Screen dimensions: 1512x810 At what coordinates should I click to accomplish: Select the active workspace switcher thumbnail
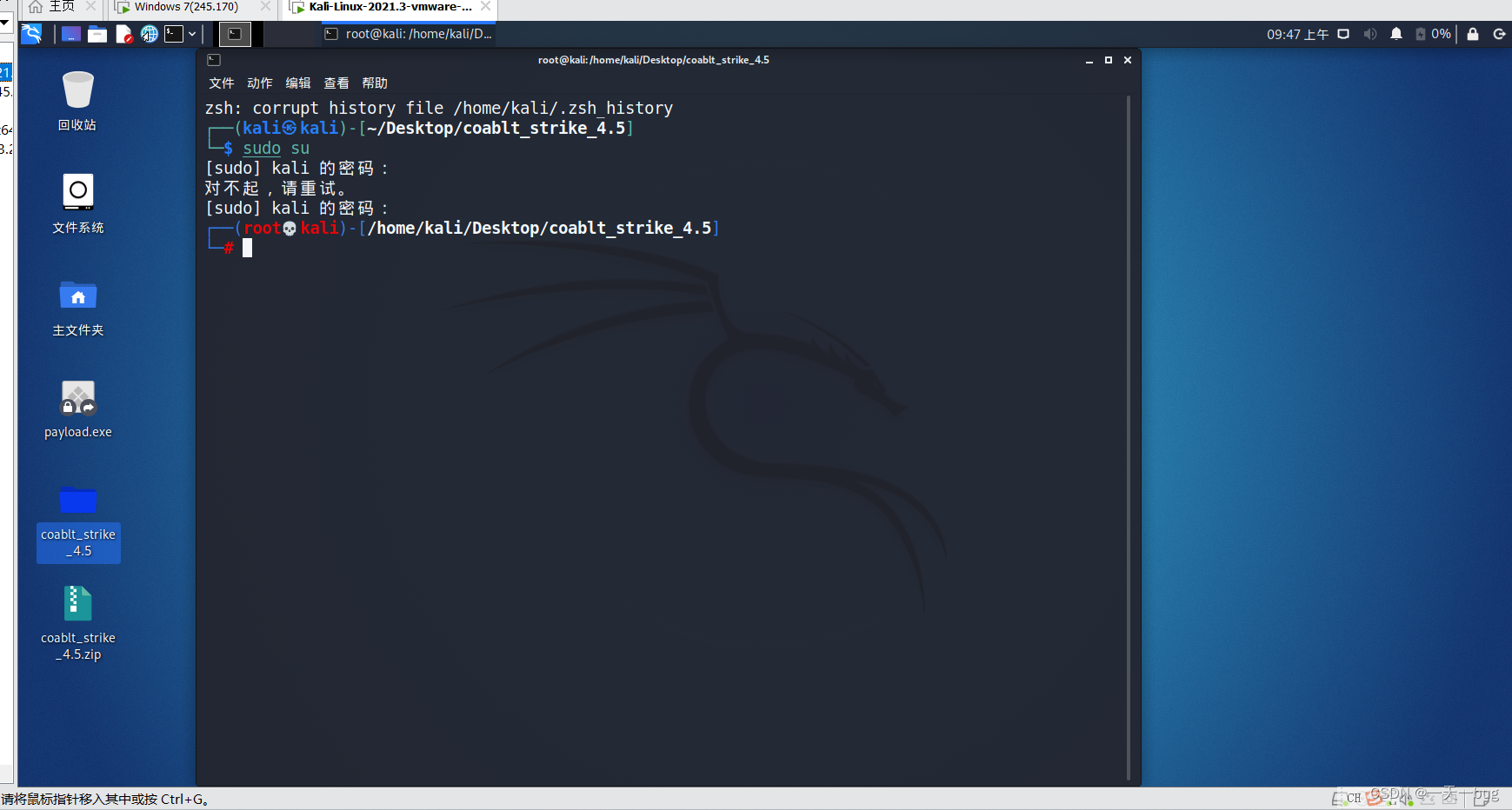(235, 34)
